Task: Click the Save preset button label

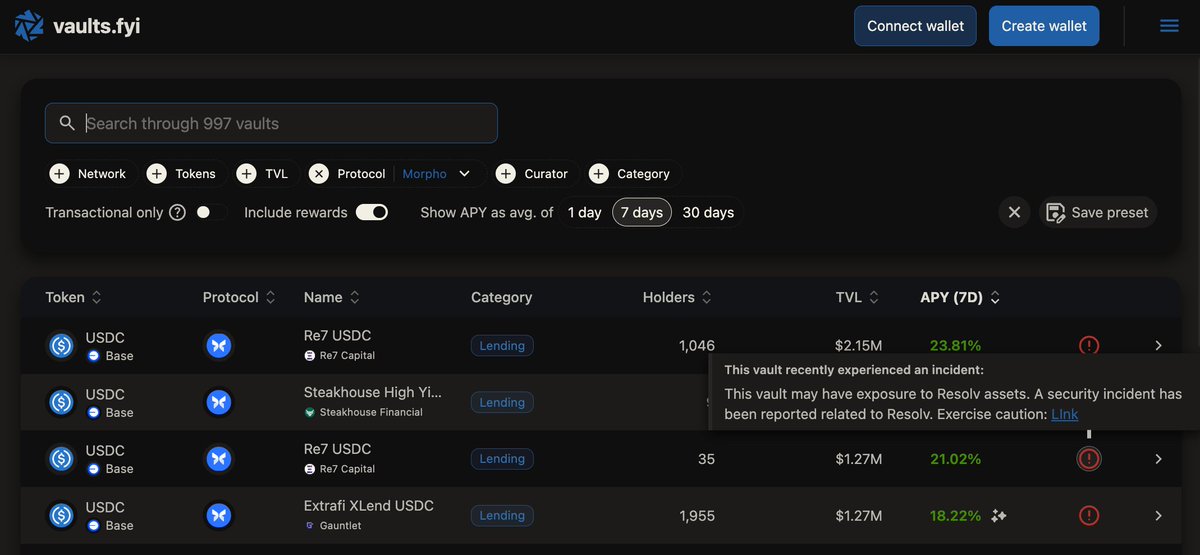Action: [1109, 212]
